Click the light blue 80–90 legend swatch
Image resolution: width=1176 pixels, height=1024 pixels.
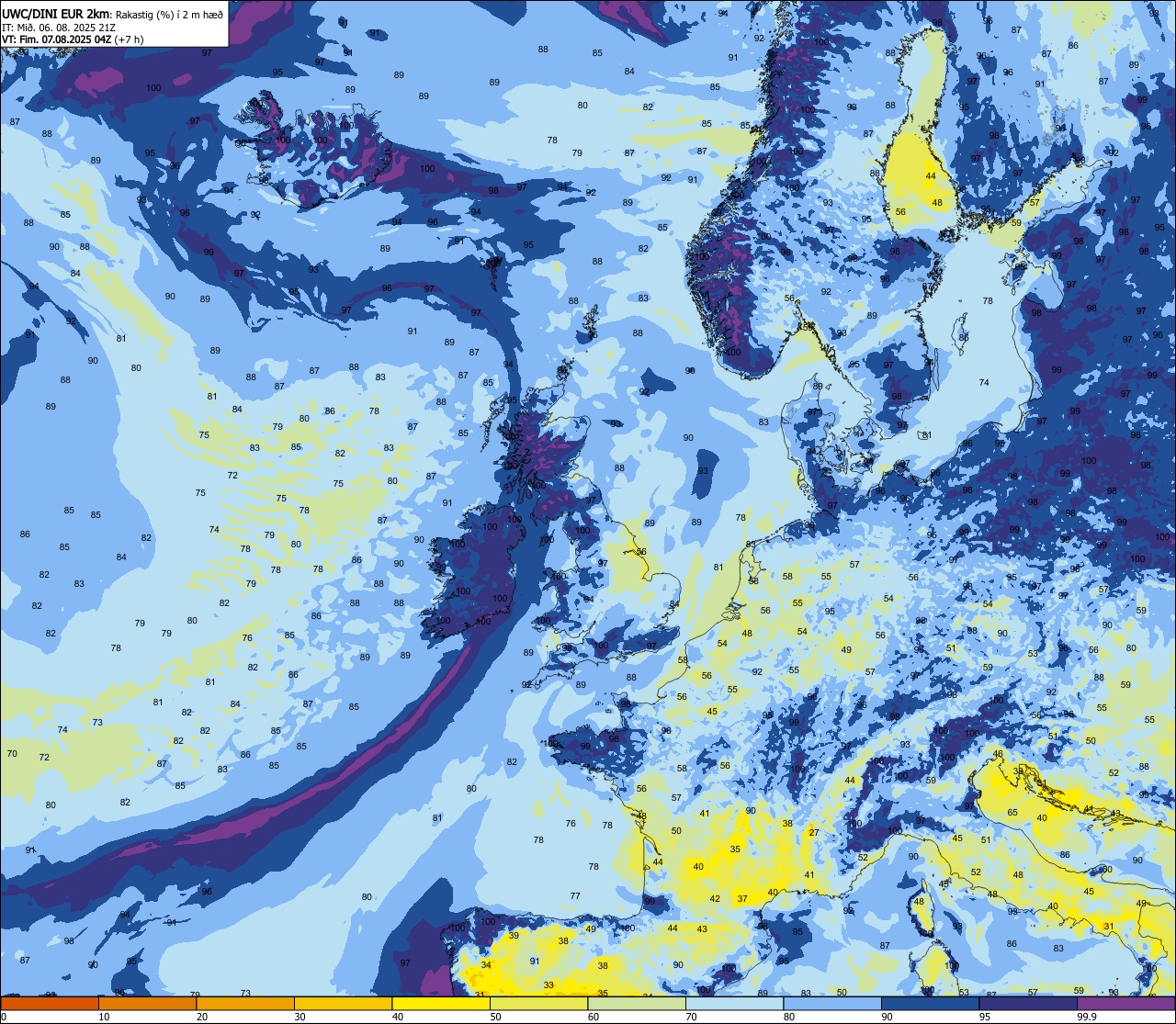[x=832, y=1003]
